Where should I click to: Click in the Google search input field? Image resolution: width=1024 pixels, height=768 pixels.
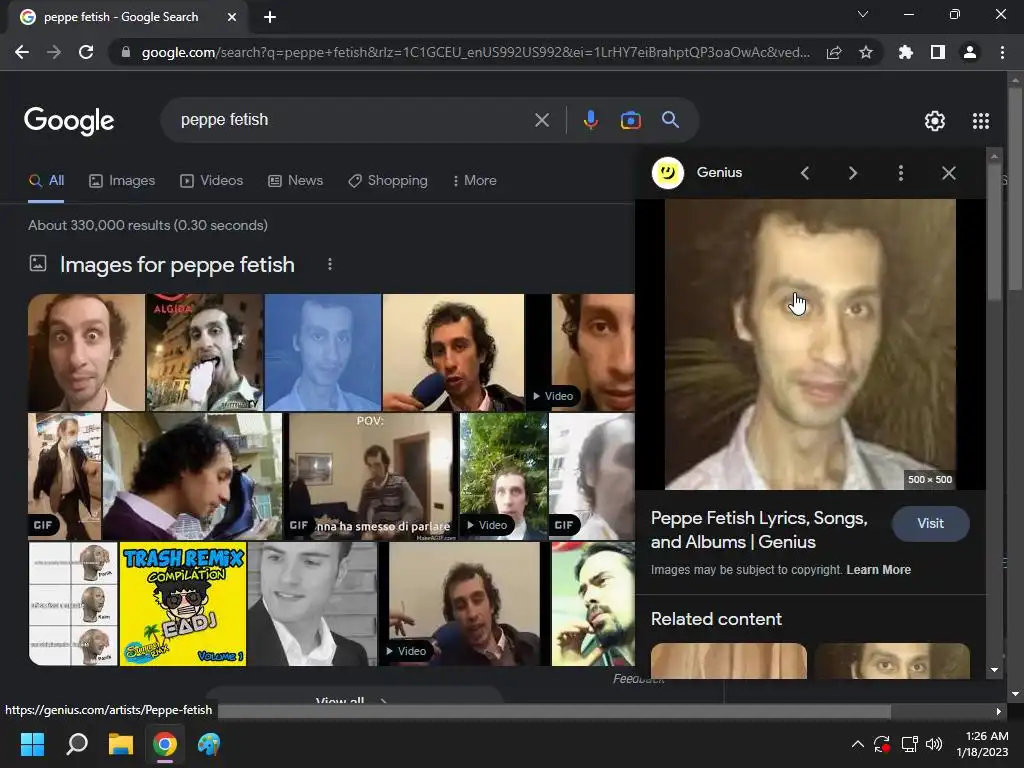[x=353, y=120]
